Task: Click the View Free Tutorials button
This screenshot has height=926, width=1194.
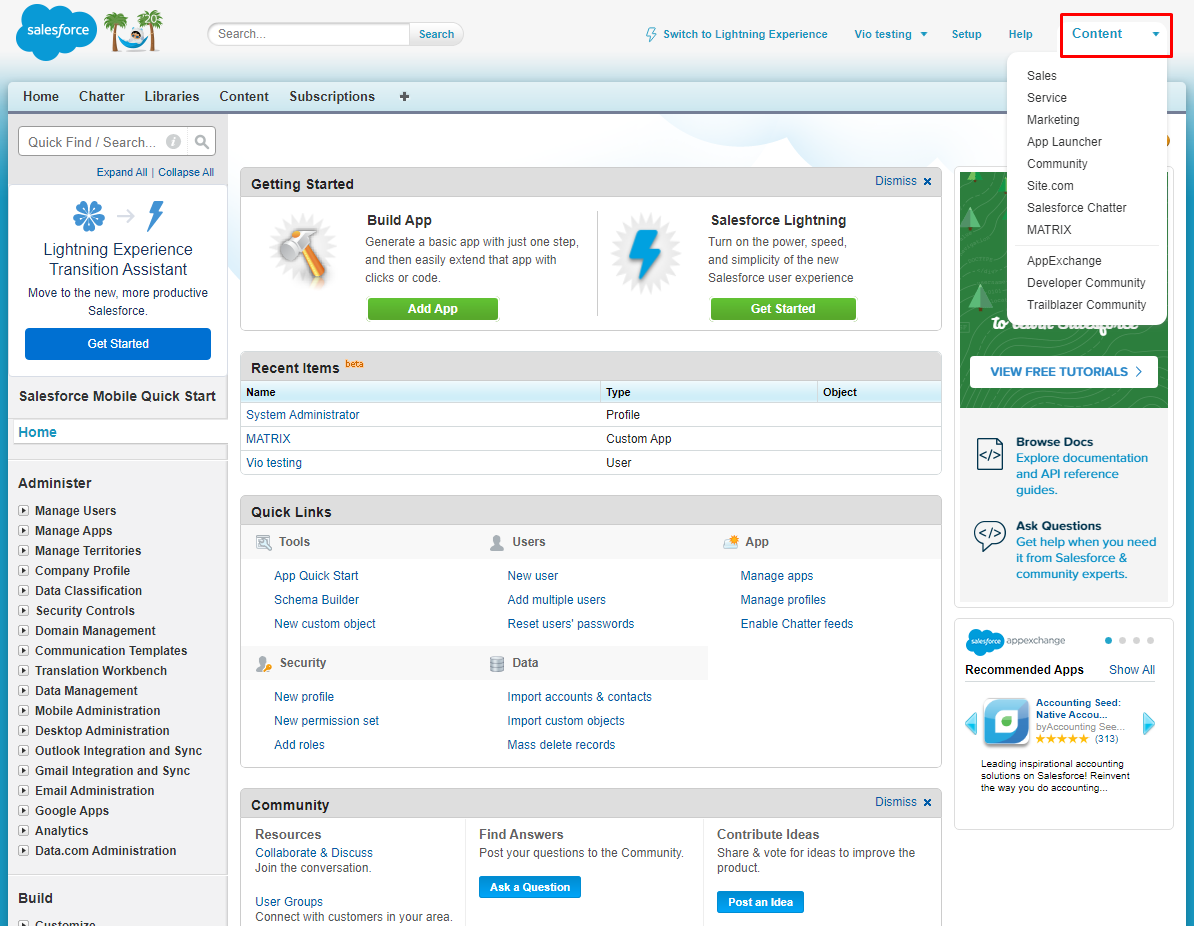Action: (1064, 372)
